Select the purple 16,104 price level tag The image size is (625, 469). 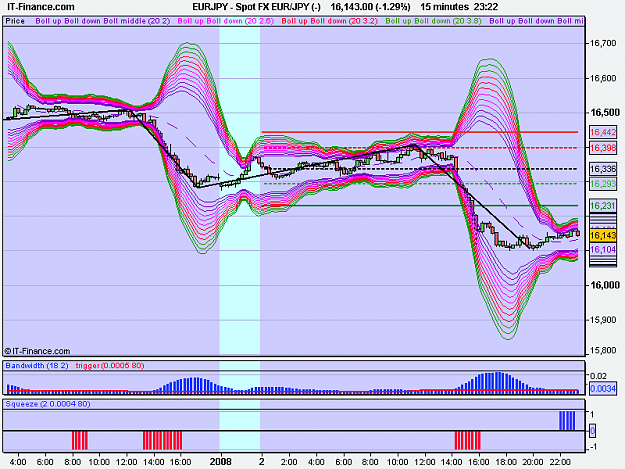tap(603, 249)
